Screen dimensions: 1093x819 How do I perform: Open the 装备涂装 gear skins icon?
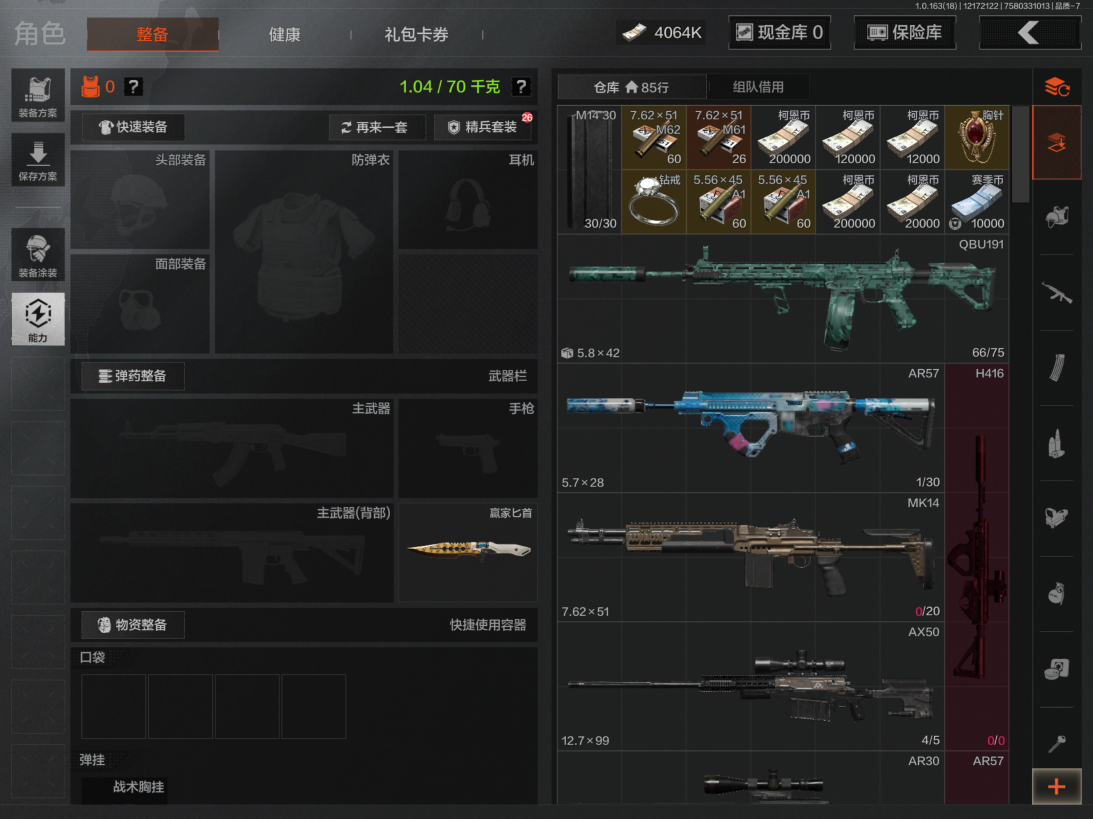click(x=38, y=254)
